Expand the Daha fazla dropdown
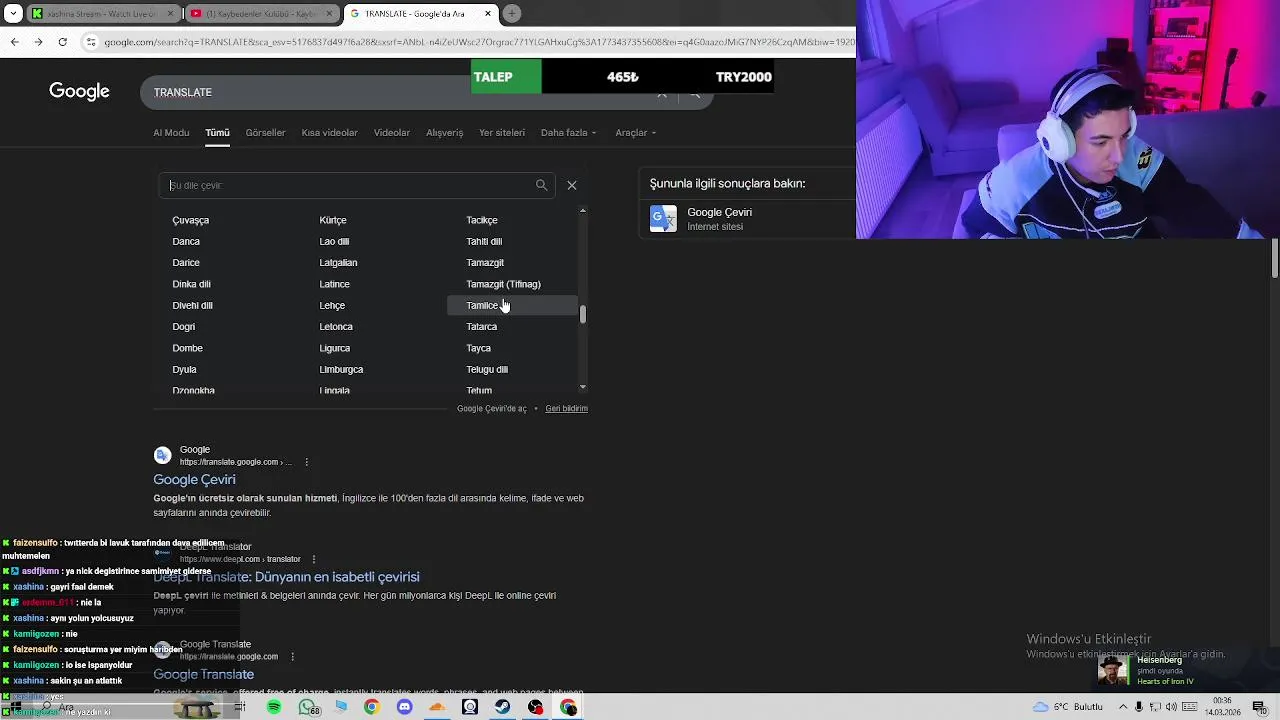 pos(568,133)
